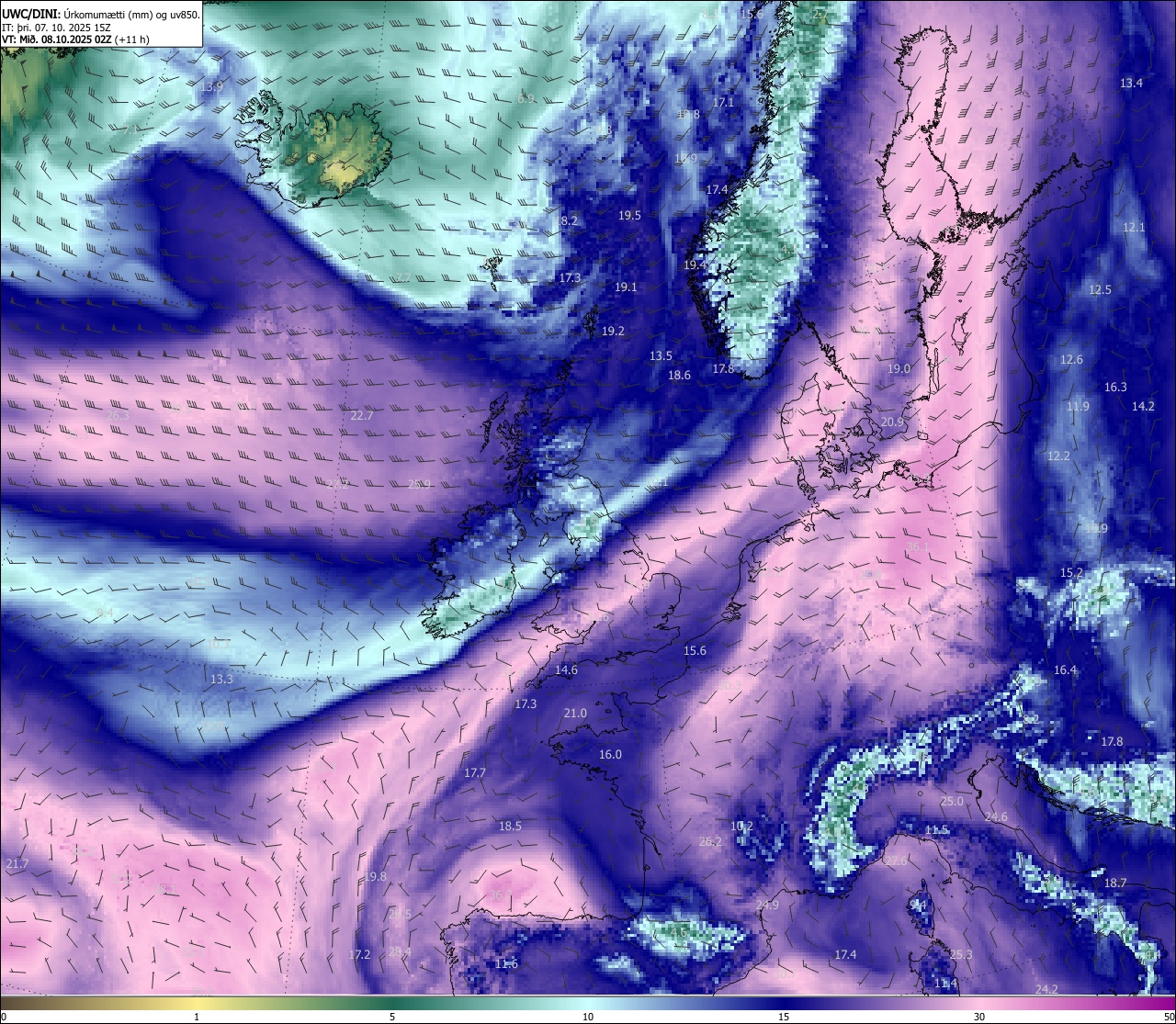Select the 21.7 value at the left edge
Image resolution: width=1176 pixels, height=1024 pixels.
(17, 864)
